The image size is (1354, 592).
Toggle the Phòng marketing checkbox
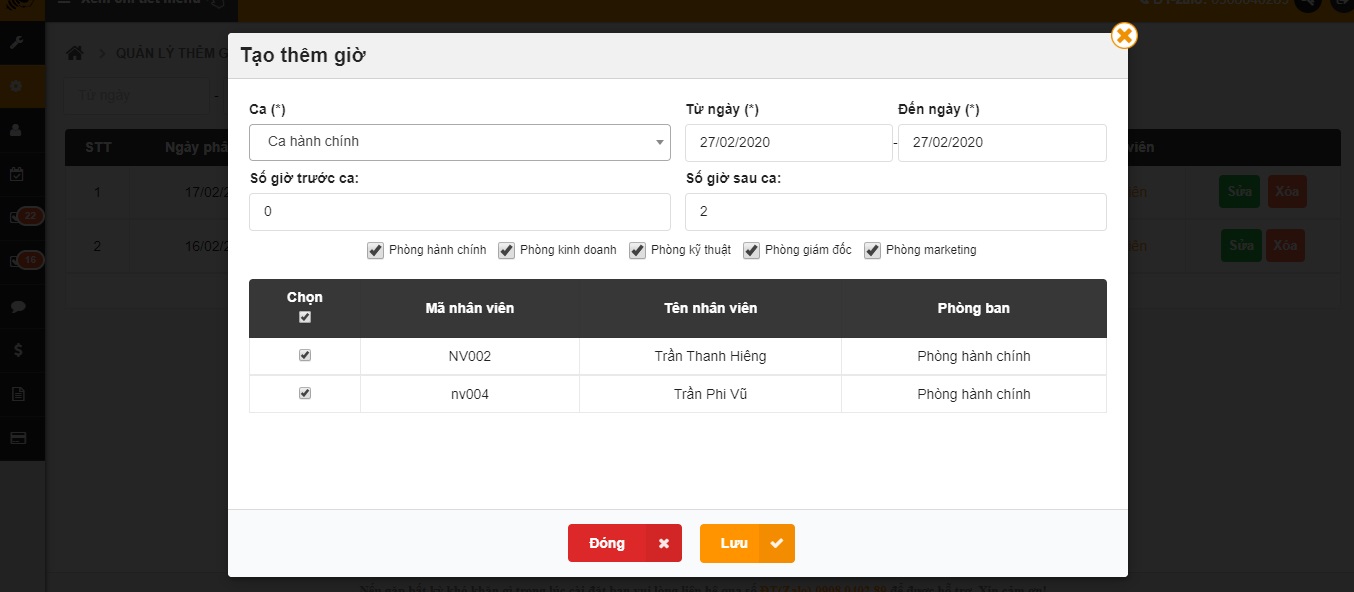(872, 250)
